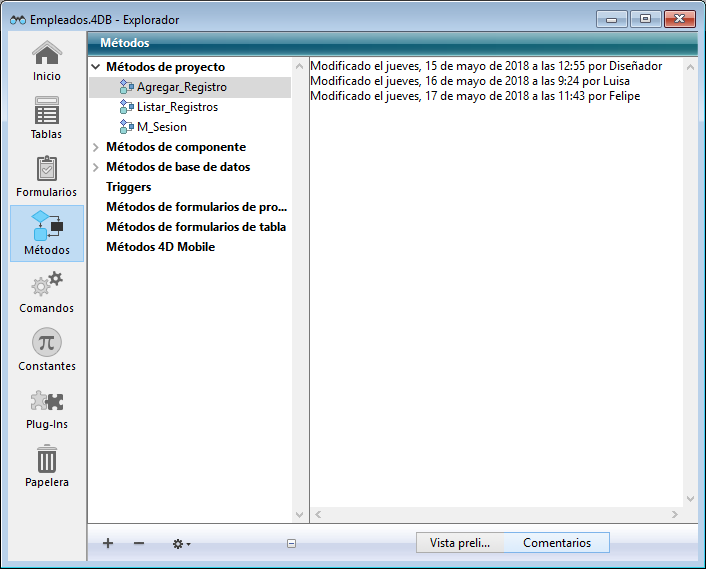The width and height of the screenshot is (706, 569).
Task: Expand Métodos de base de datos
Action: click(96, 167)
